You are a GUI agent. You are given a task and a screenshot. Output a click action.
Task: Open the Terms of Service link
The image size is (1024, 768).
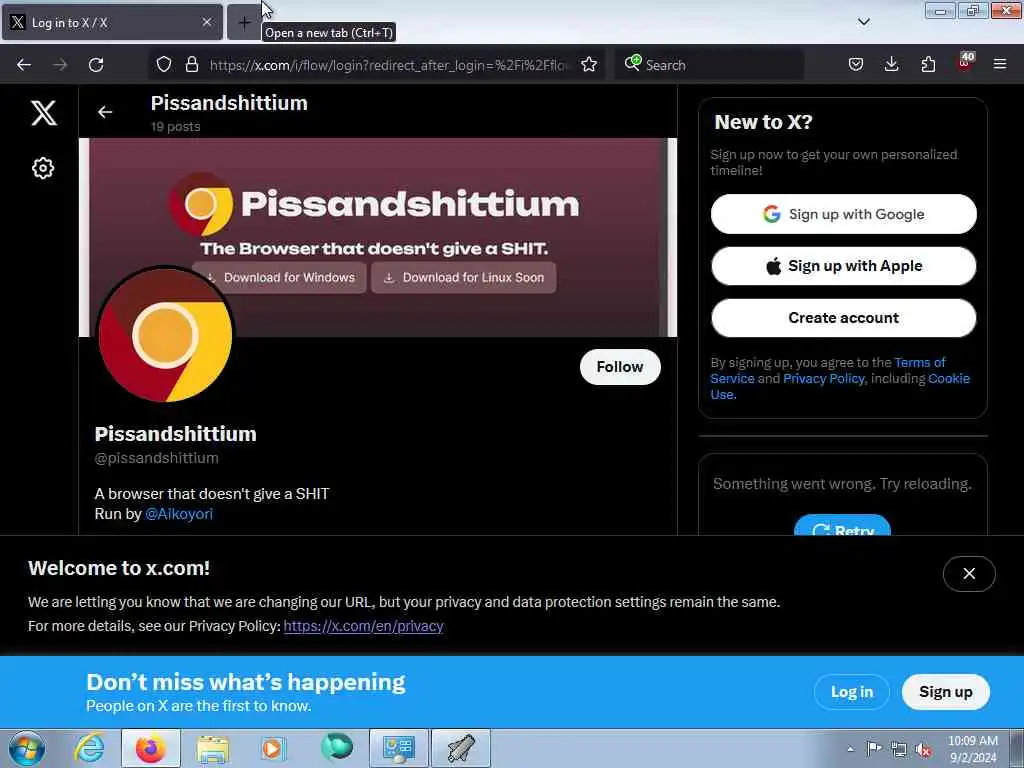pyautogui.click(x=920, y=362)
